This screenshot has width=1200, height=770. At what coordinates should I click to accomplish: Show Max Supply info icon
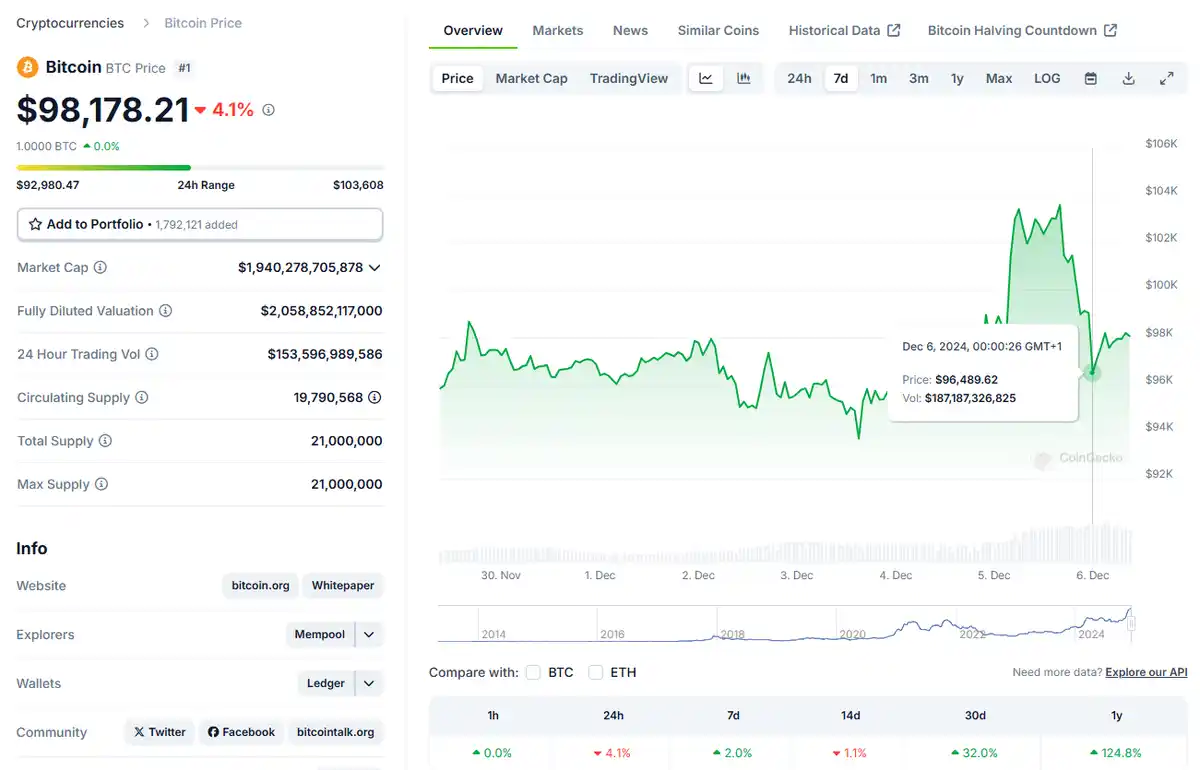(101, 484)
